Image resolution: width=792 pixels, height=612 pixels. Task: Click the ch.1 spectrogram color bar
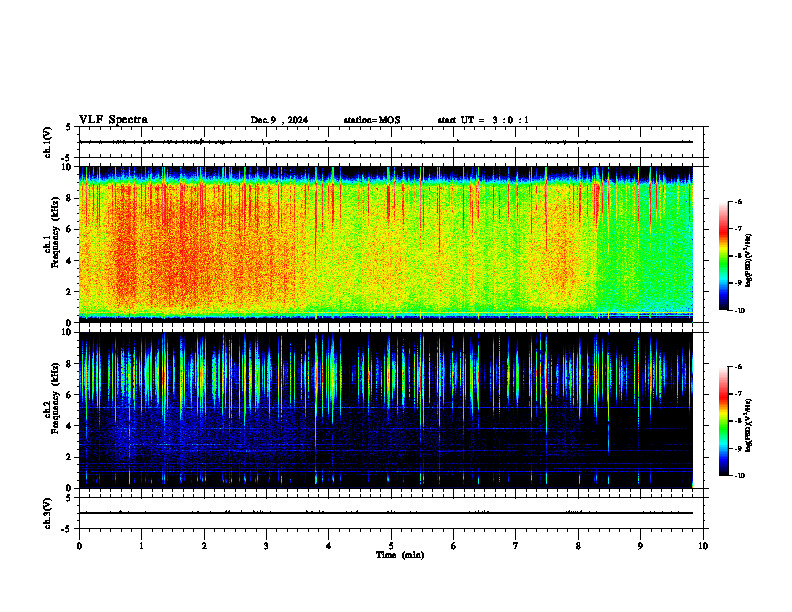tap(723, 256)
